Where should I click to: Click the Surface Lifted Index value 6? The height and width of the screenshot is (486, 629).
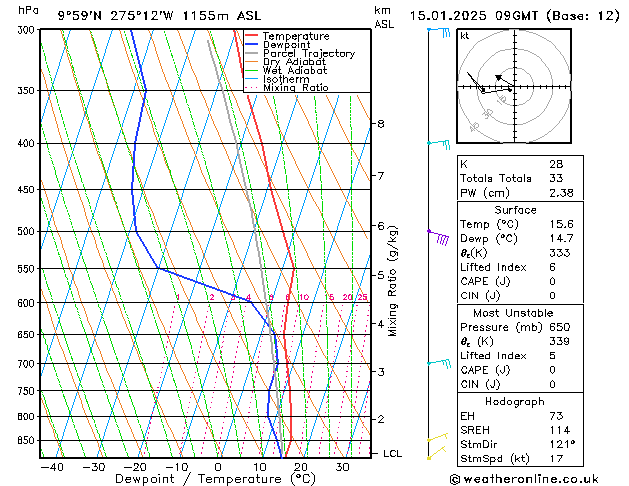pos(552,267)
